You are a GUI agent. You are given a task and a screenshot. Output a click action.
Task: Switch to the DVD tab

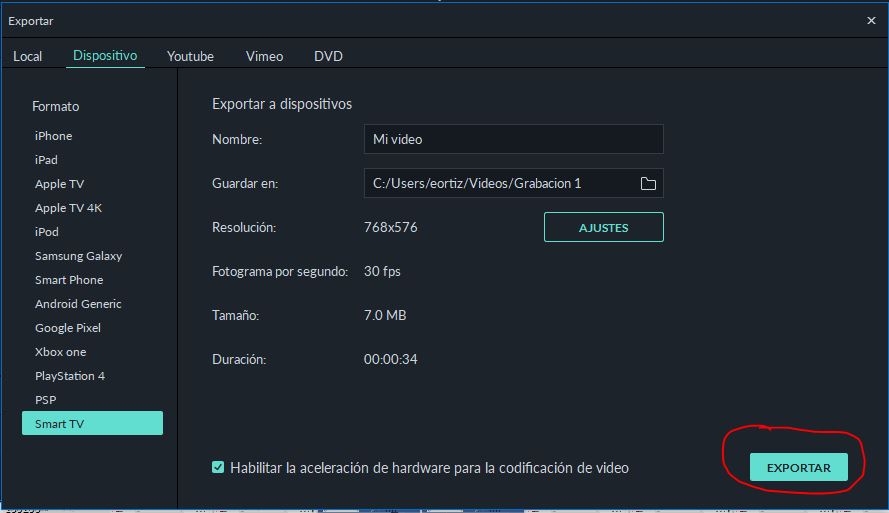pos(328,56)
